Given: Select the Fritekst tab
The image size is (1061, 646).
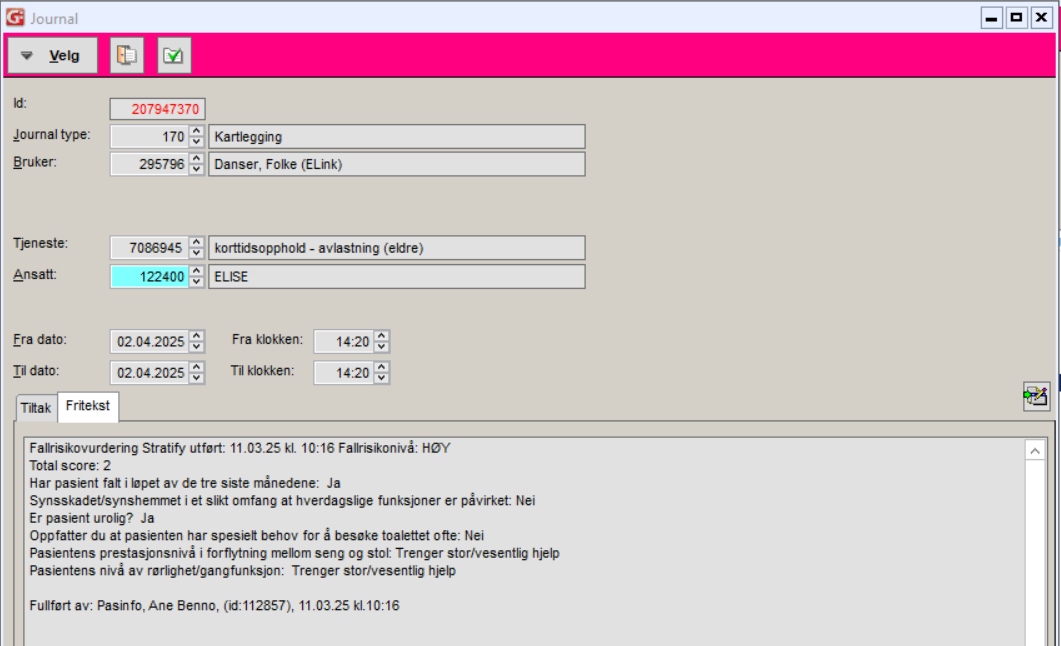Looking at the screenshot, I should [x=88, y=407].
